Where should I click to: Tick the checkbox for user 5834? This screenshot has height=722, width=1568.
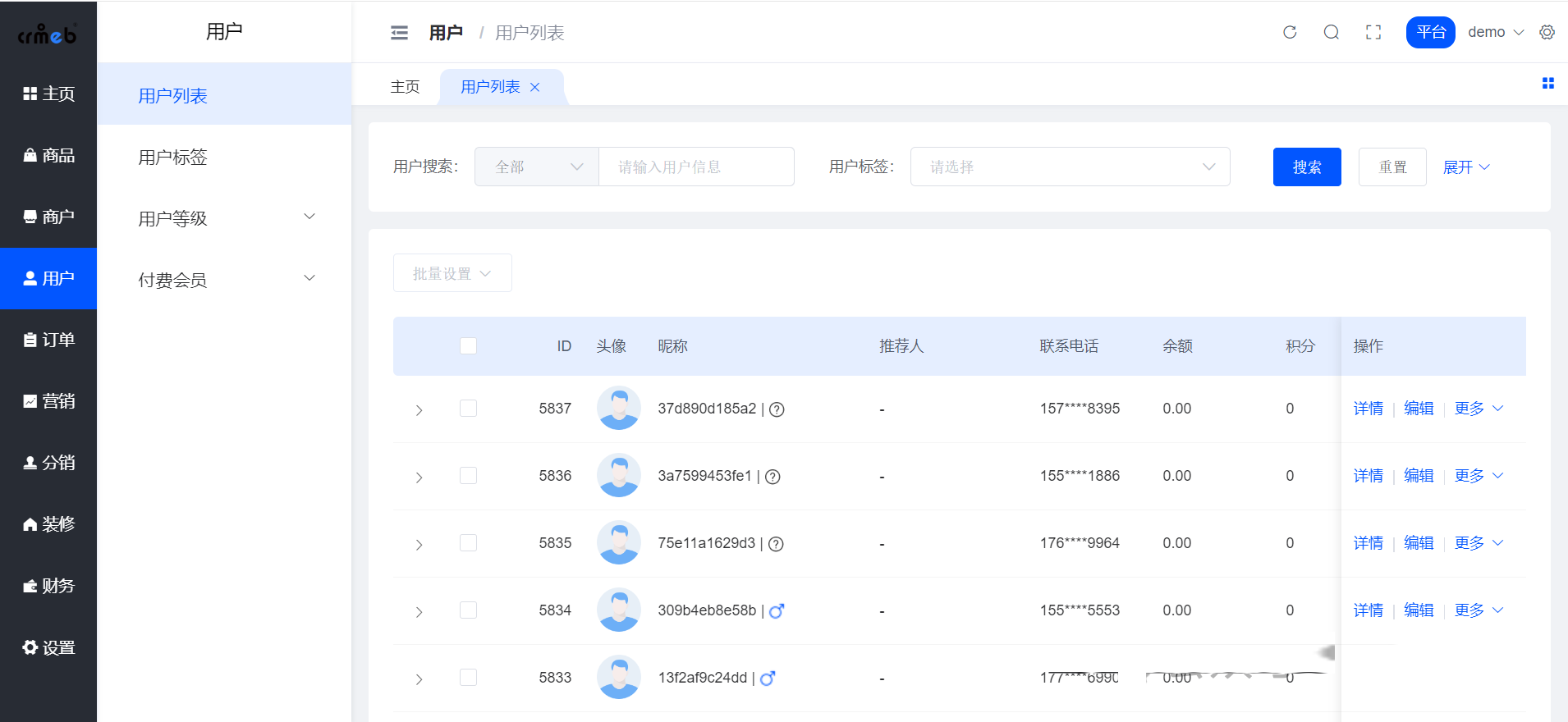[x=469, y=610]
